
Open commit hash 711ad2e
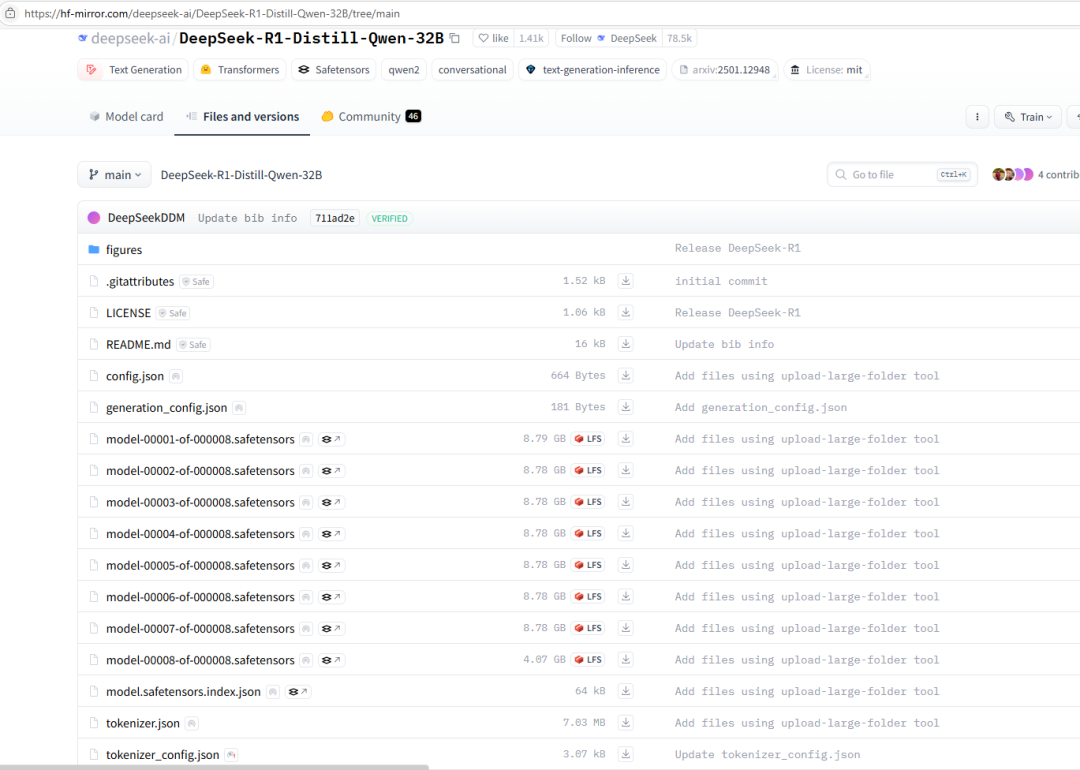[x=335, y=218]
